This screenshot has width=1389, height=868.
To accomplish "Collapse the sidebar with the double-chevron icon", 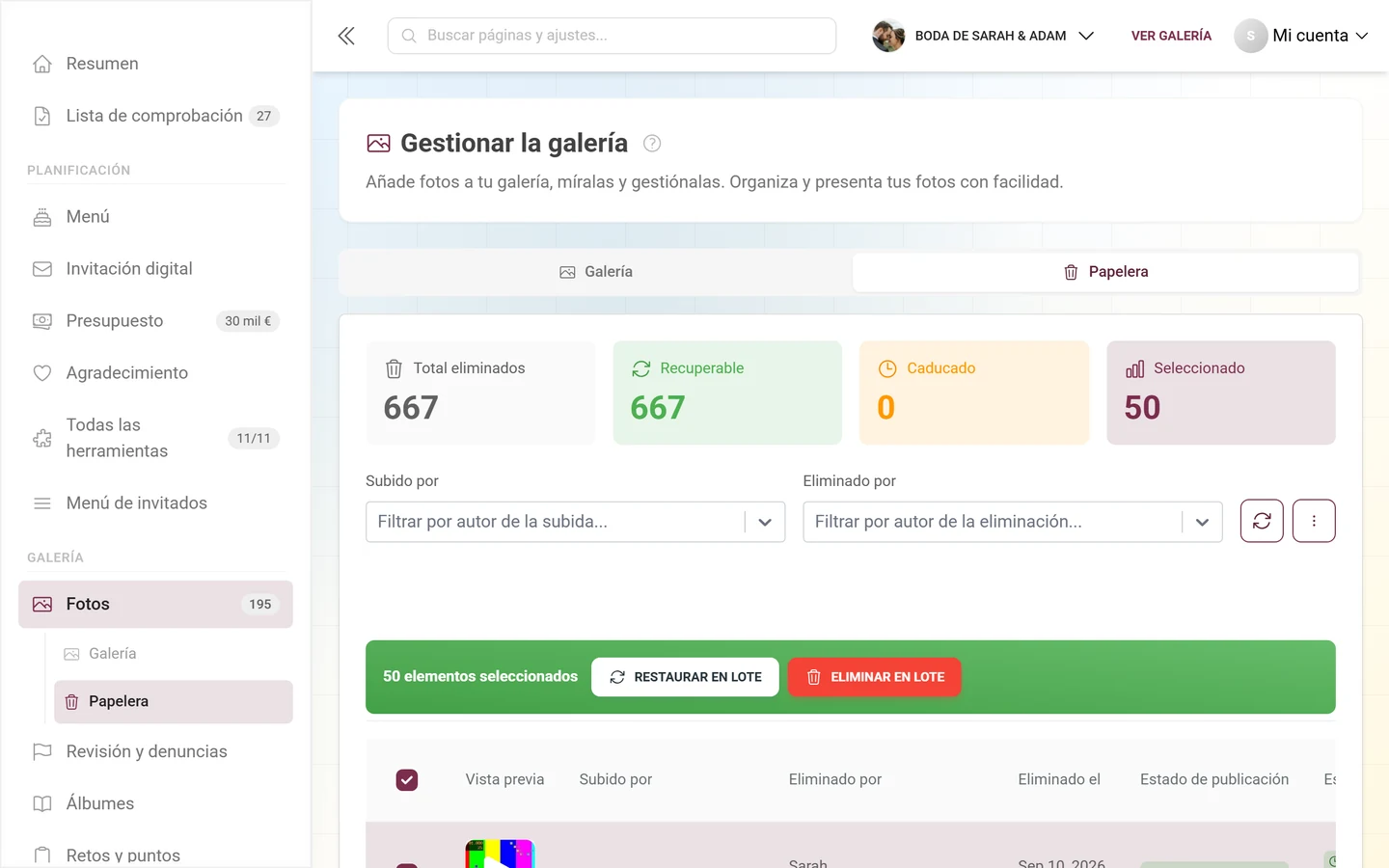I will click(346, 36).
